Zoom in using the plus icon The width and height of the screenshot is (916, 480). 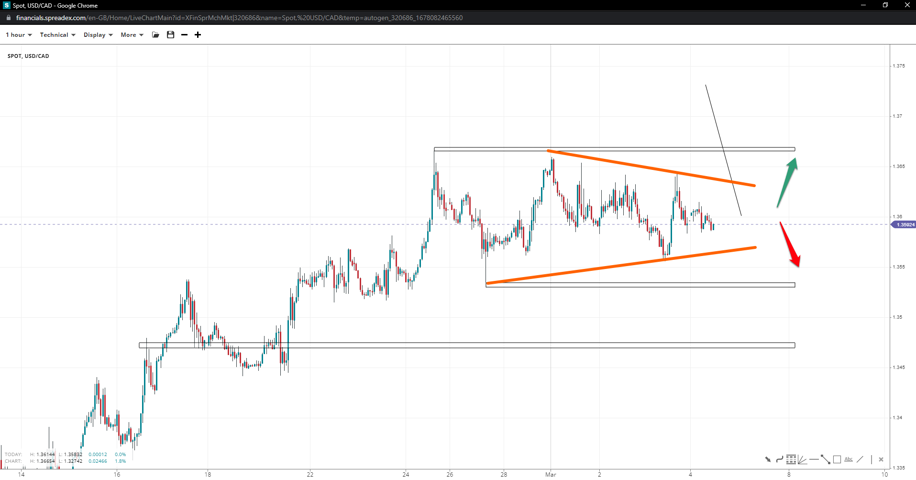point(198,35)
